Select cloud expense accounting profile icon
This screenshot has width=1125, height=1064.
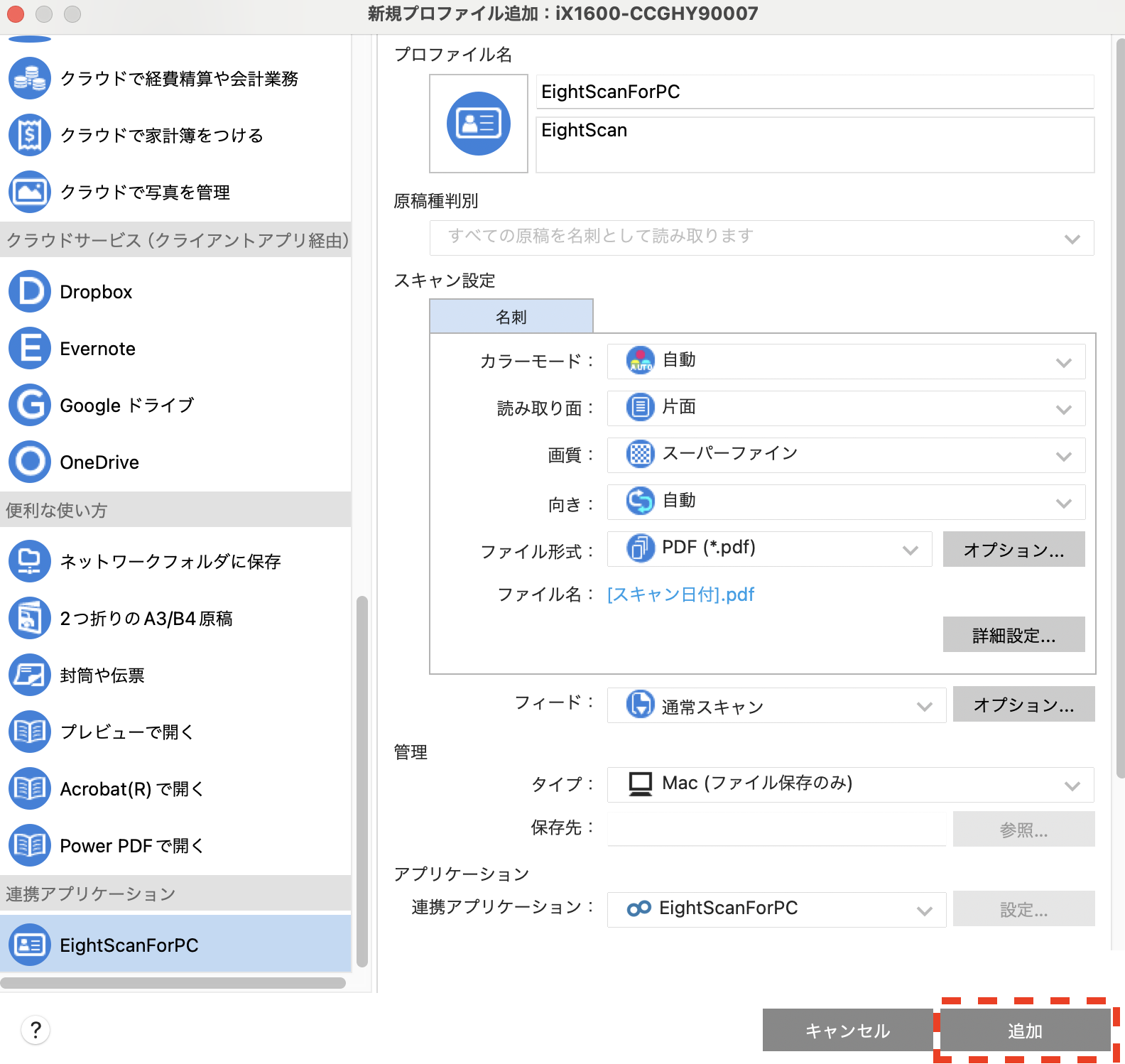(x=30, y=78)
